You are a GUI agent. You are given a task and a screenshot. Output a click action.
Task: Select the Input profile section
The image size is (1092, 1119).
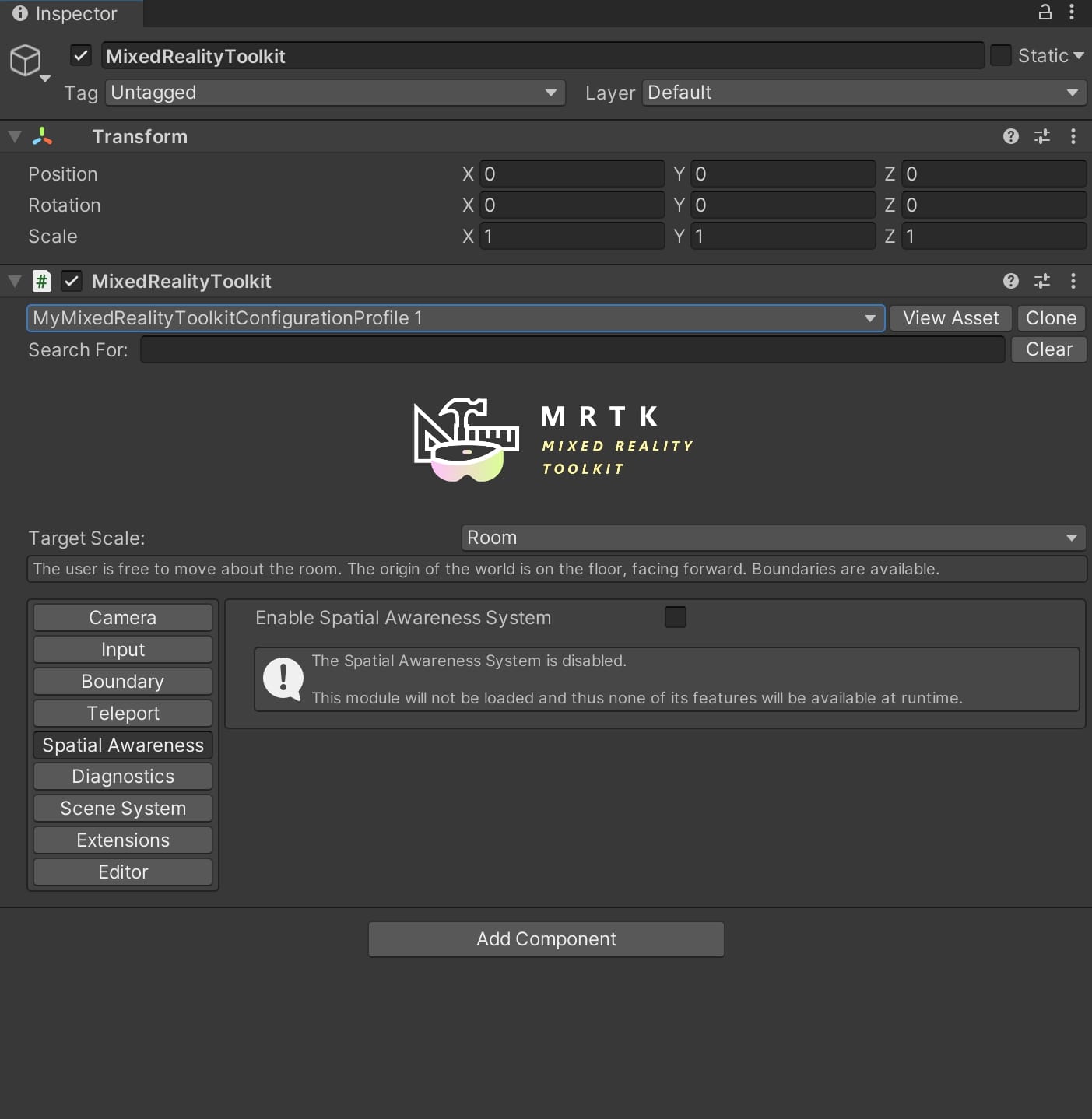123,649
